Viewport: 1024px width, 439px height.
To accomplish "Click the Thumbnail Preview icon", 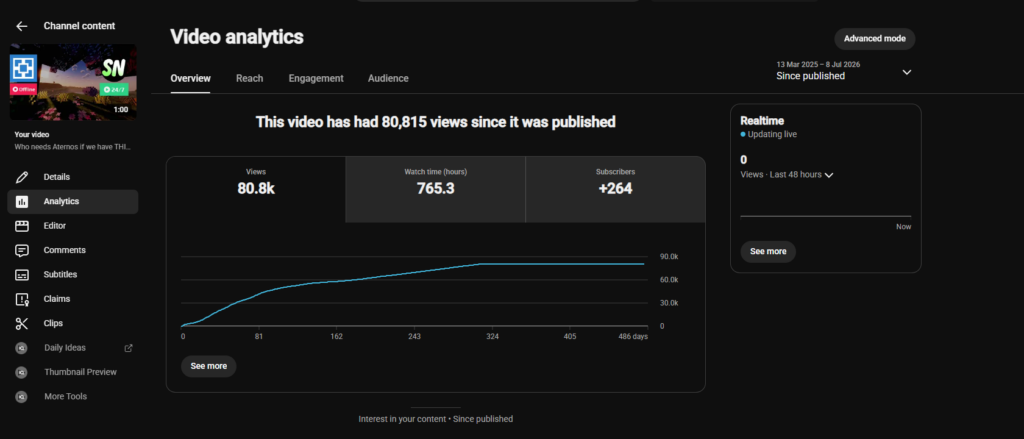I will (22, 372).
